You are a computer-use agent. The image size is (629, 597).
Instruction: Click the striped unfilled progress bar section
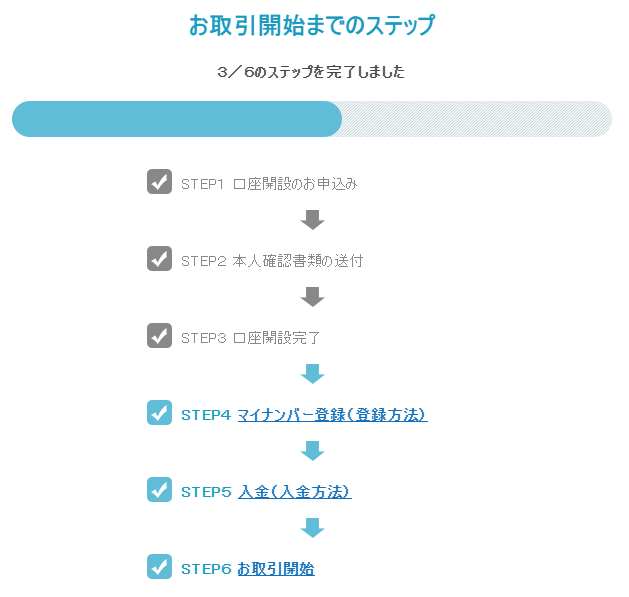pos(477,119)
